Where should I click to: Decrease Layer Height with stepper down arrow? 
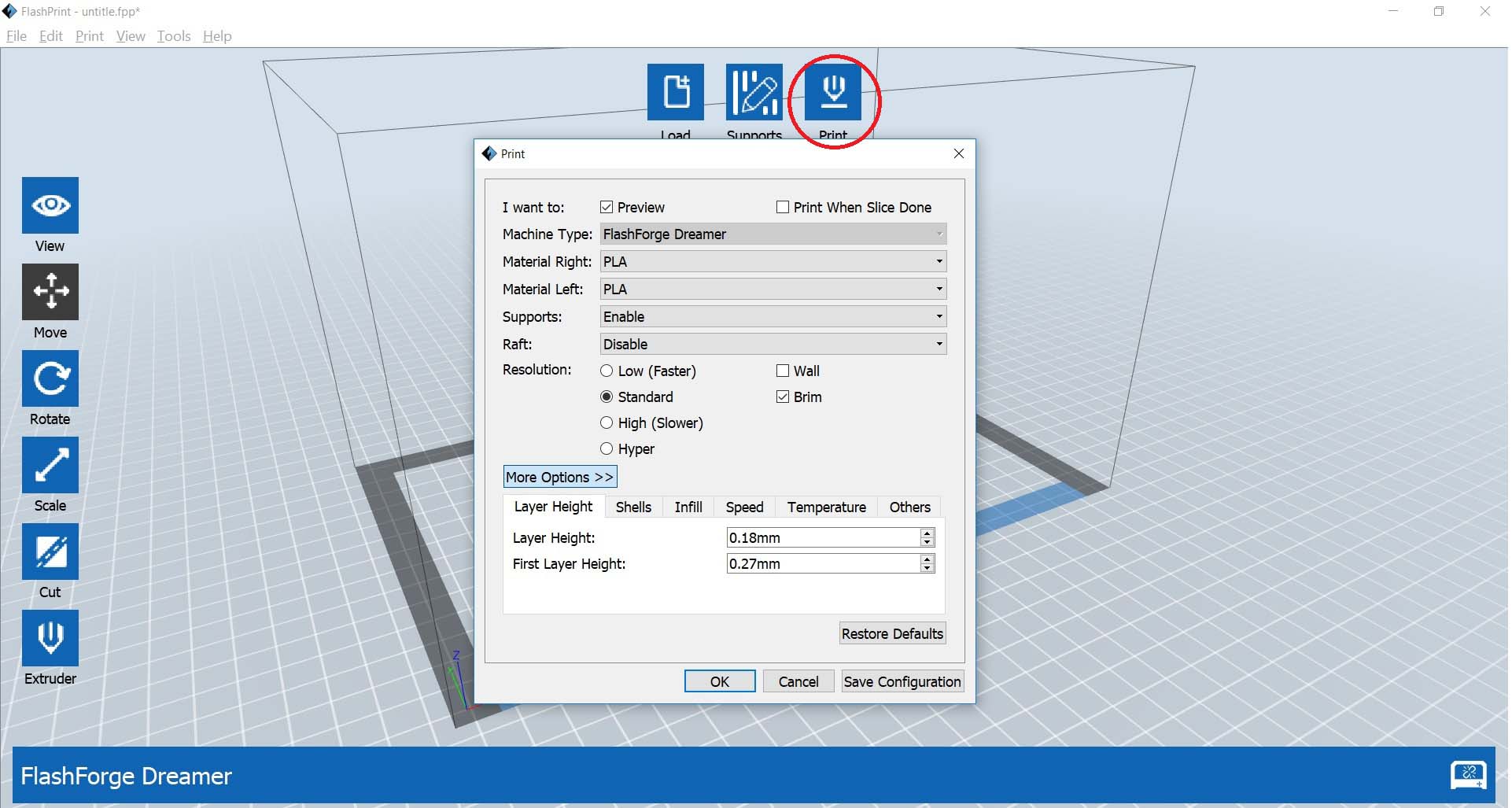click(x=927, y=542)
